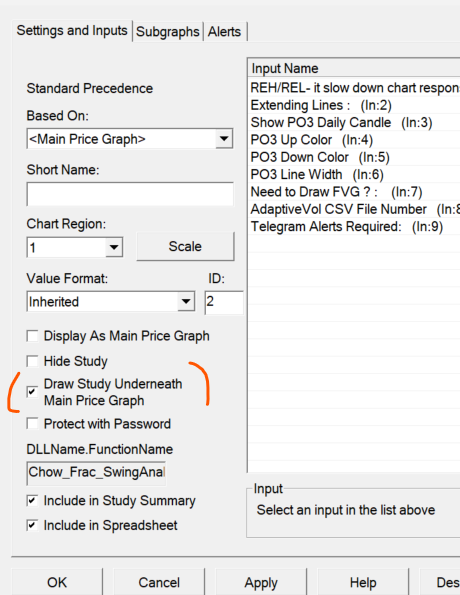Select the PO3 Up Color input row
460x595 pixels.
(355, 140)
